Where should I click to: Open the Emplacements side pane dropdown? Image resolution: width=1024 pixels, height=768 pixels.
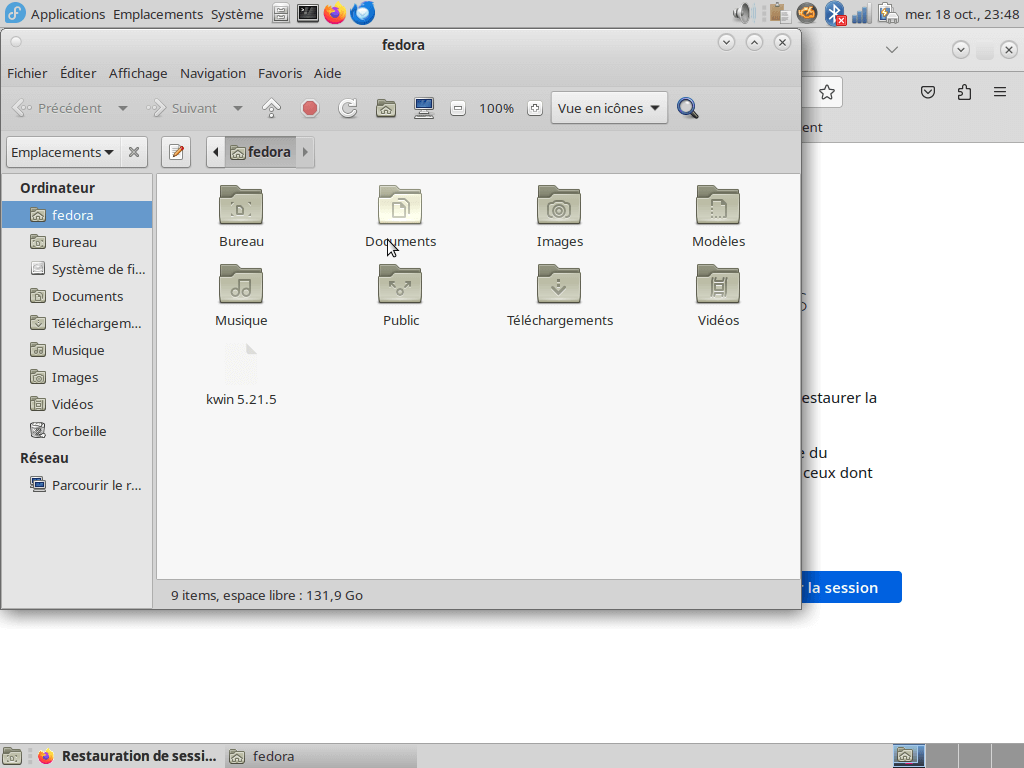pos(63,152)
